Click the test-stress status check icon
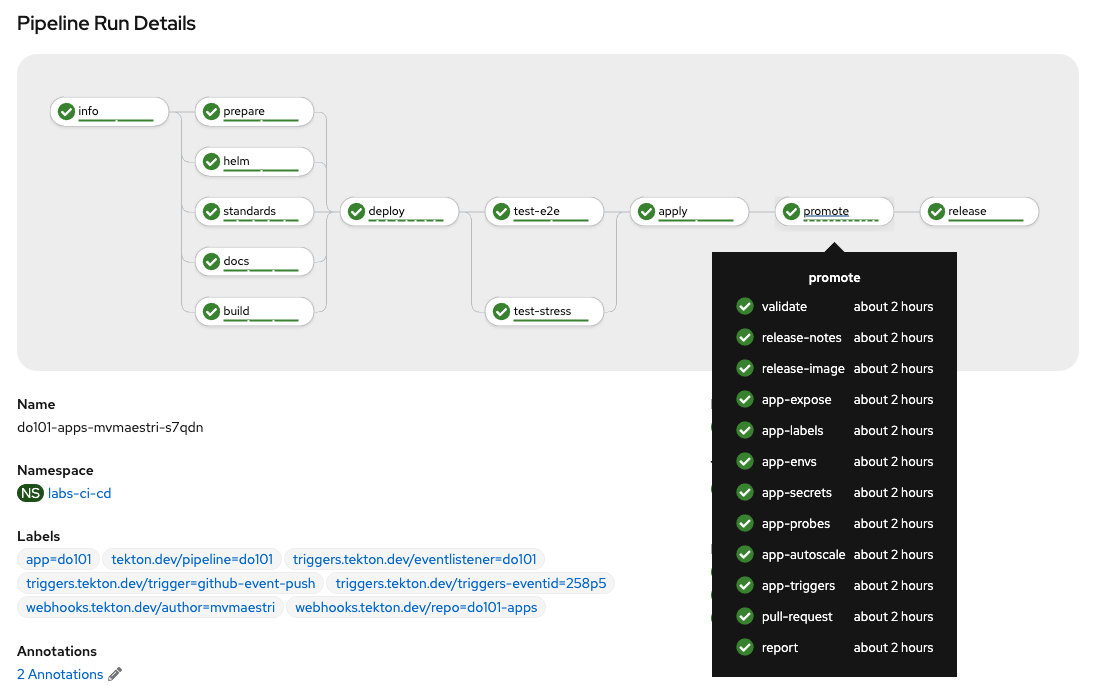 pos(501,311)
